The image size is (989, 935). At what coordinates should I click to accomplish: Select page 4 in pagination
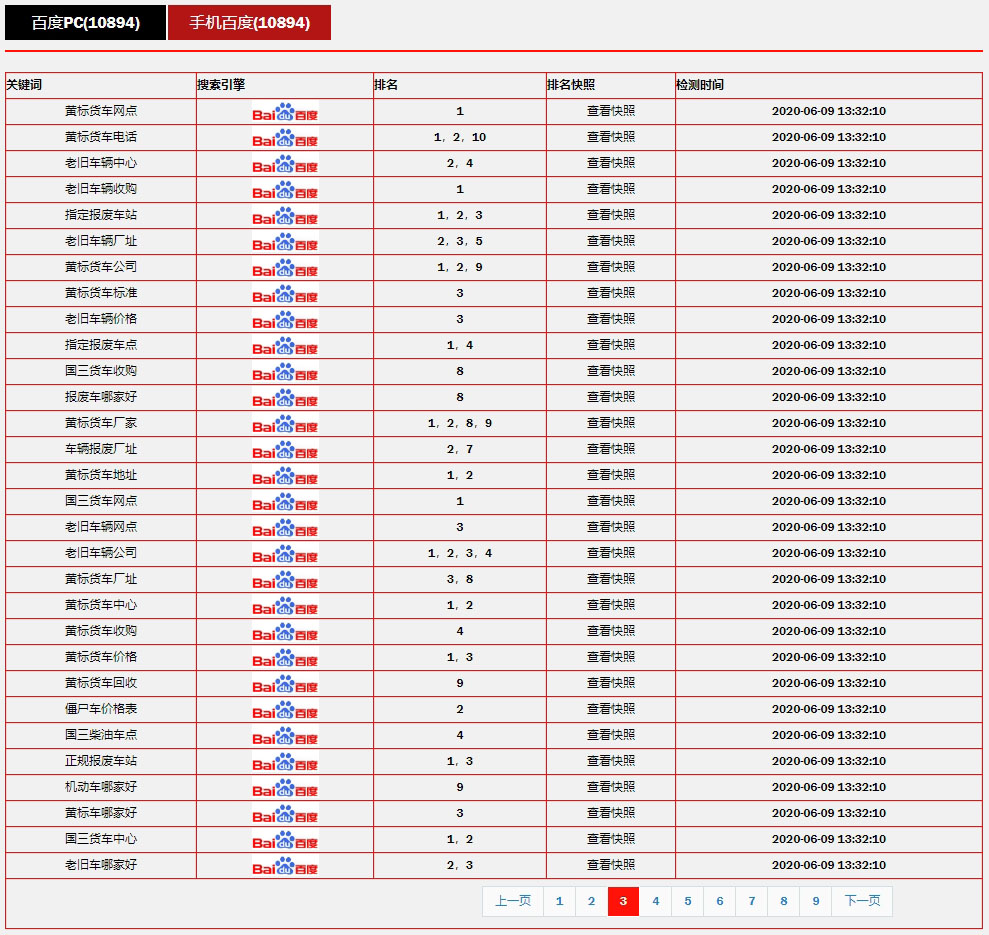click(655, 901)
